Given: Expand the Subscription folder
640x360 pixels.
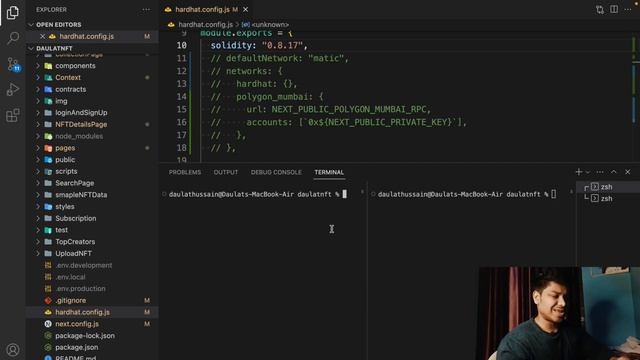Looking at the screenshot, I should point(38,218).
